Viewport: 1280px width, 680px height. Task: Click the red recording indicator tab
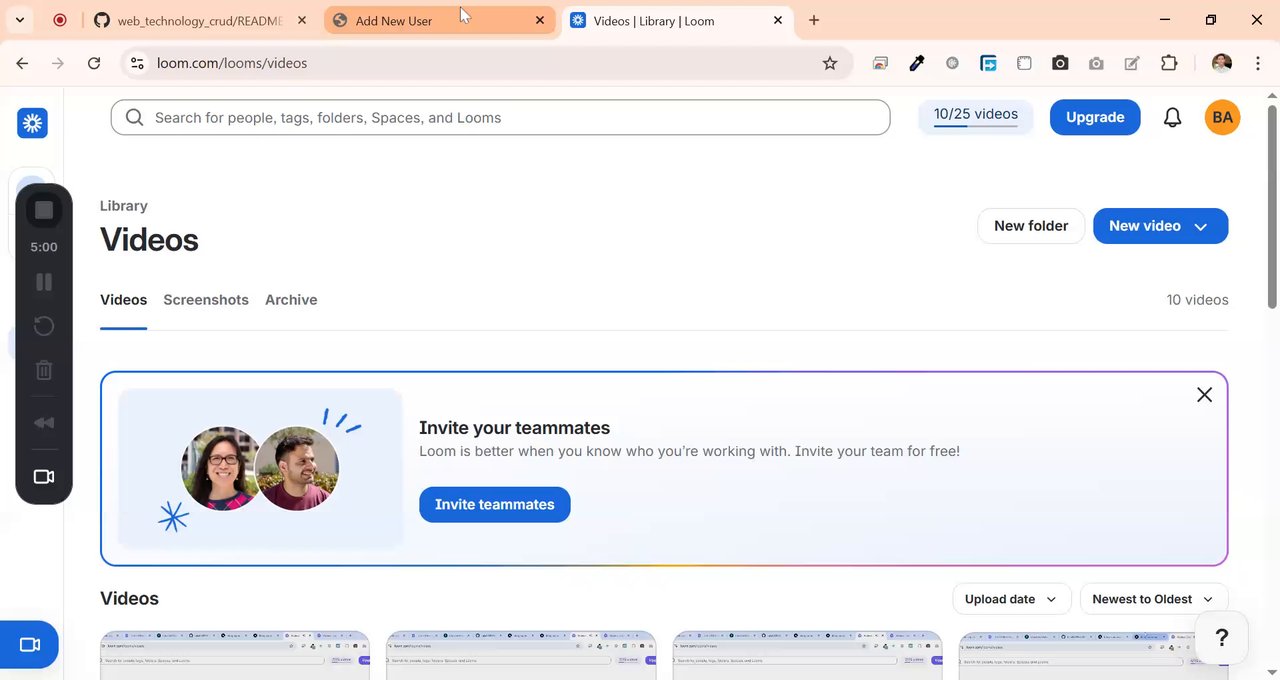pyautogui.click(x=60, y=20)
